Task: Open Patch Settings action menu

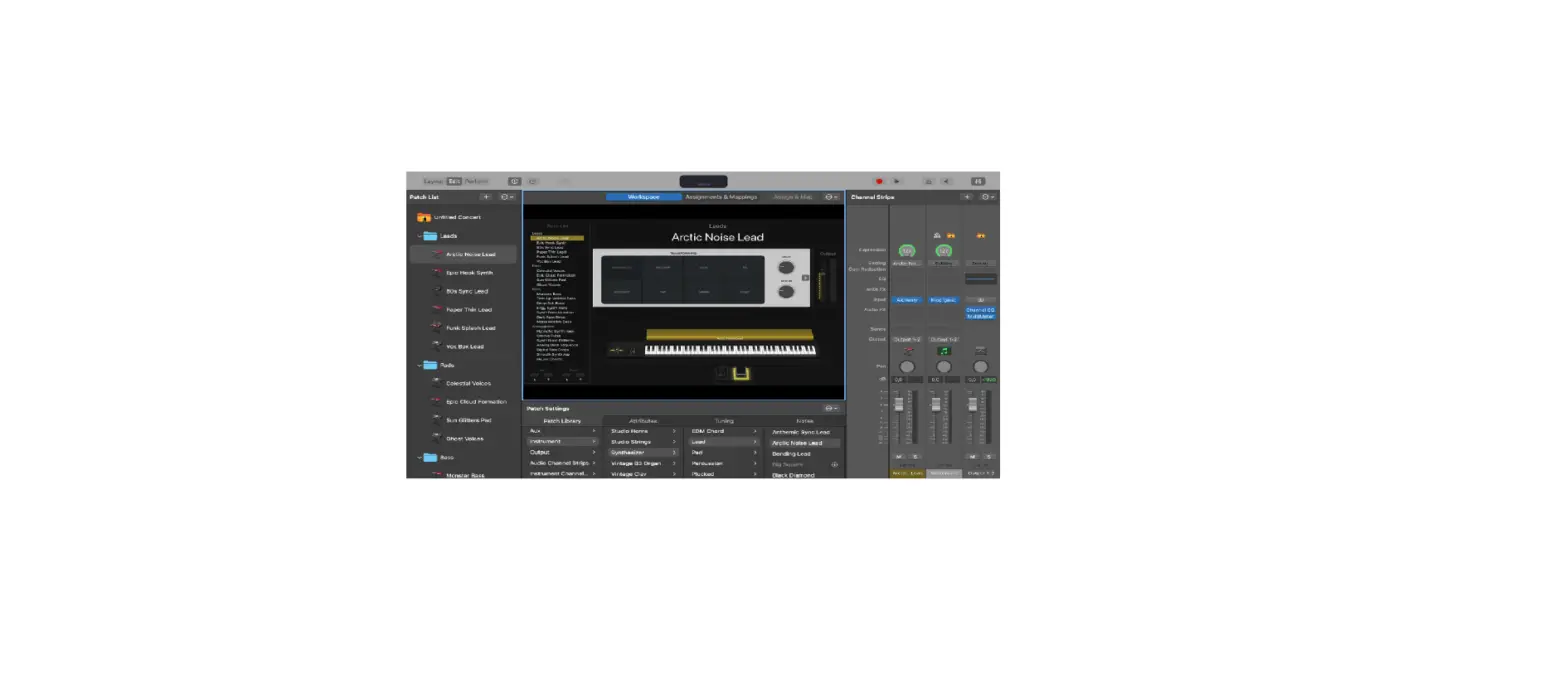Action: click(x=831, y=408)
